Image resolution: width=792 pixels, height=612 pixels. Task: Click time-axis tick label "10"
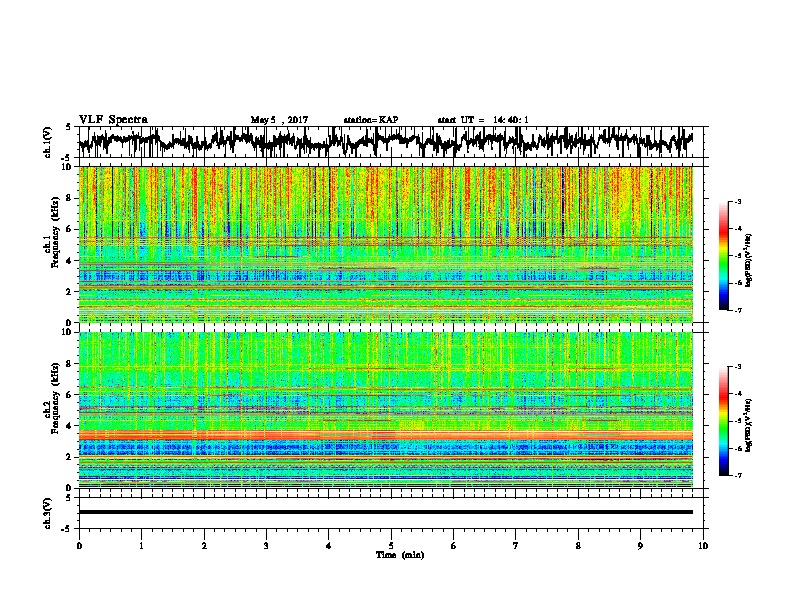tap(703, 546)
